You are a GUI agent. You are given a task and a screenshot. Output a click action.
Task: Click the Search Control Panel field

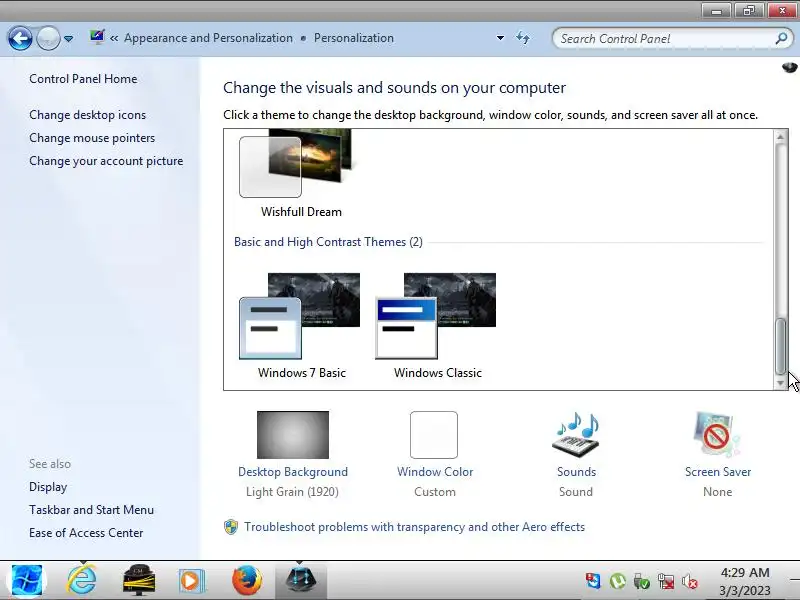672,38
